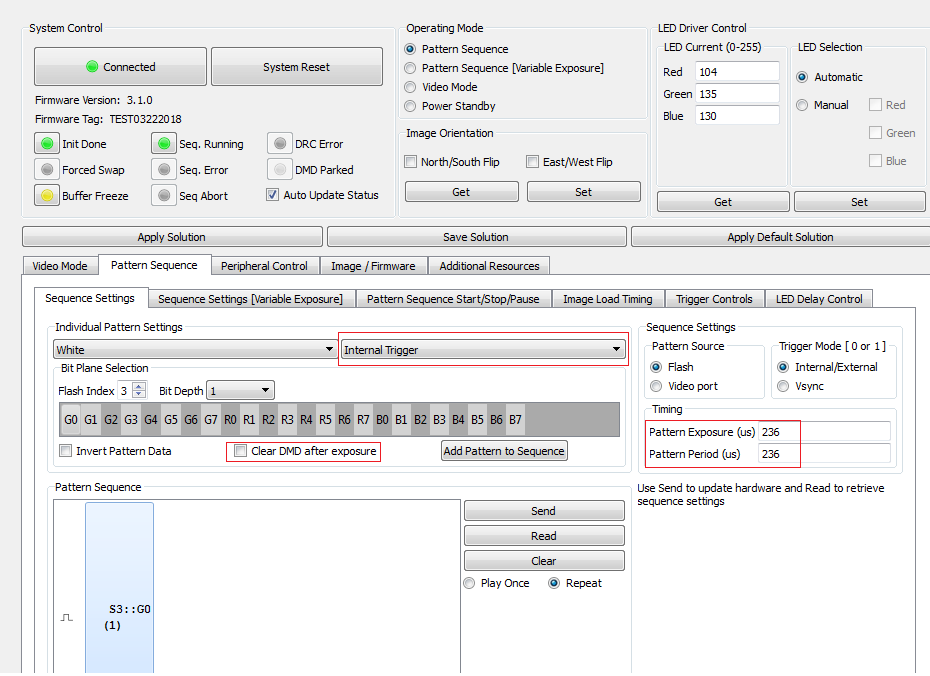This screenshot has width=930, height=676.
Task: Select bit plane G7
Action: pos(211,420)
